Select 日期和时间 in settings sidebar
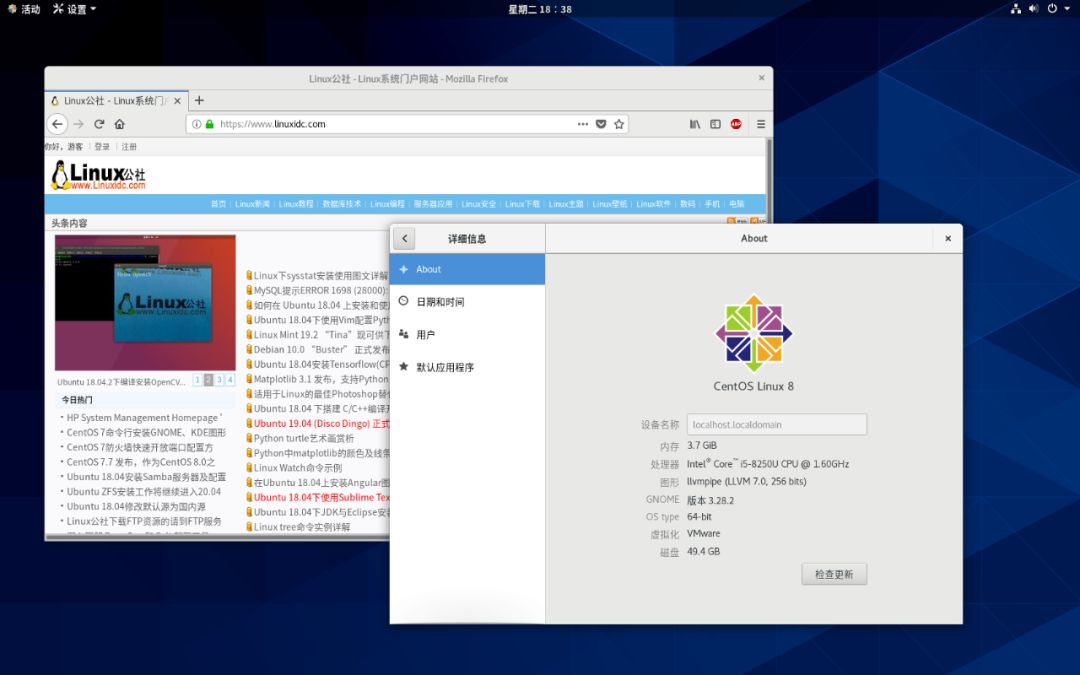 tap(467, 302)
